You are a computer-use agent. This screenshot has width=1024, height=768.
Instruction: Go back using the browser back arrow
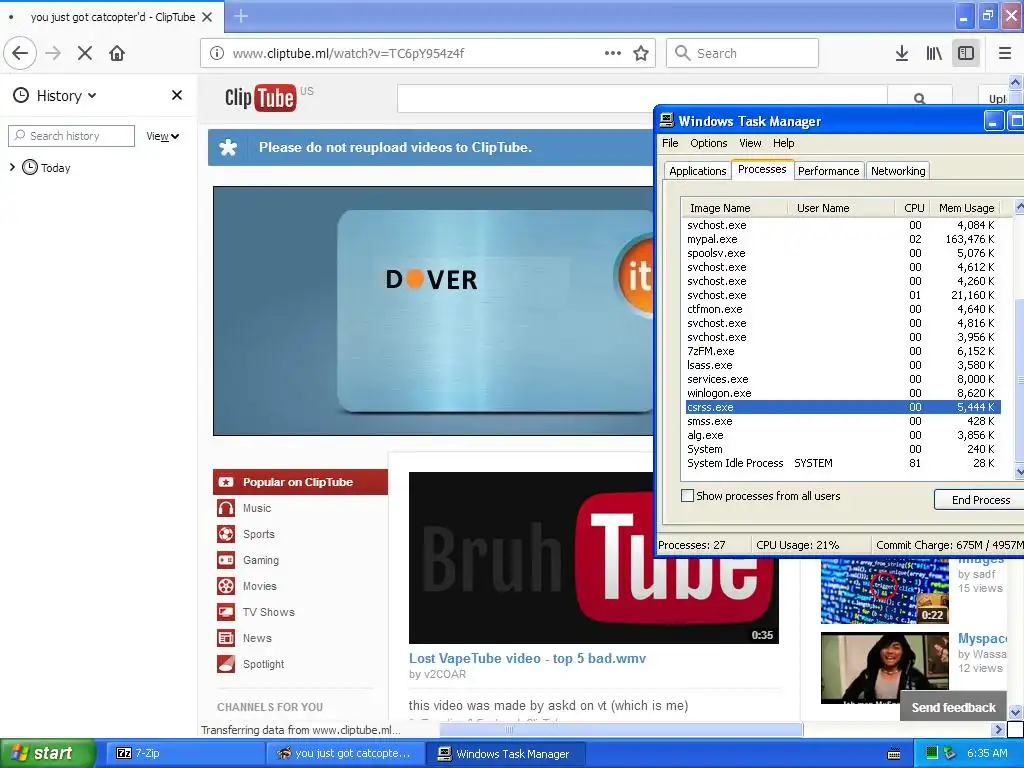20,53
